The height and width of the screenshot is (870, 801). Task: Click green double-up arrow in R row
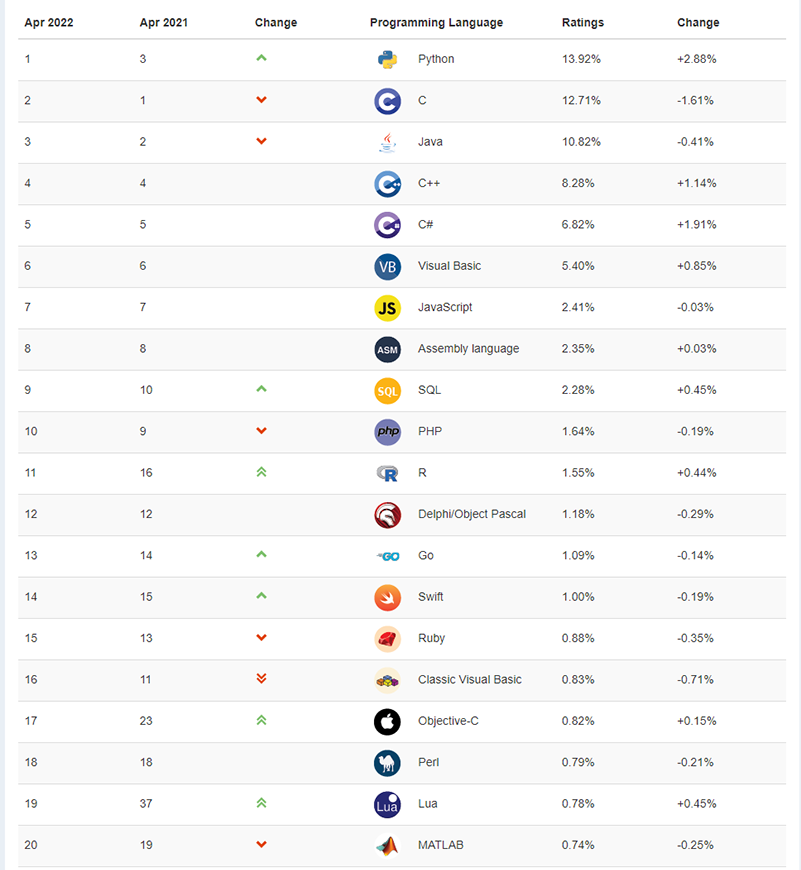coord(261,472)
